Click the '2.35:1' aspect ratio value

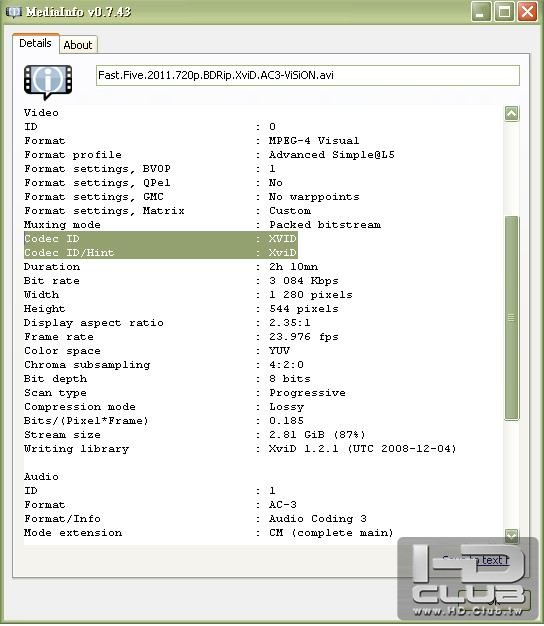point(289,323)
